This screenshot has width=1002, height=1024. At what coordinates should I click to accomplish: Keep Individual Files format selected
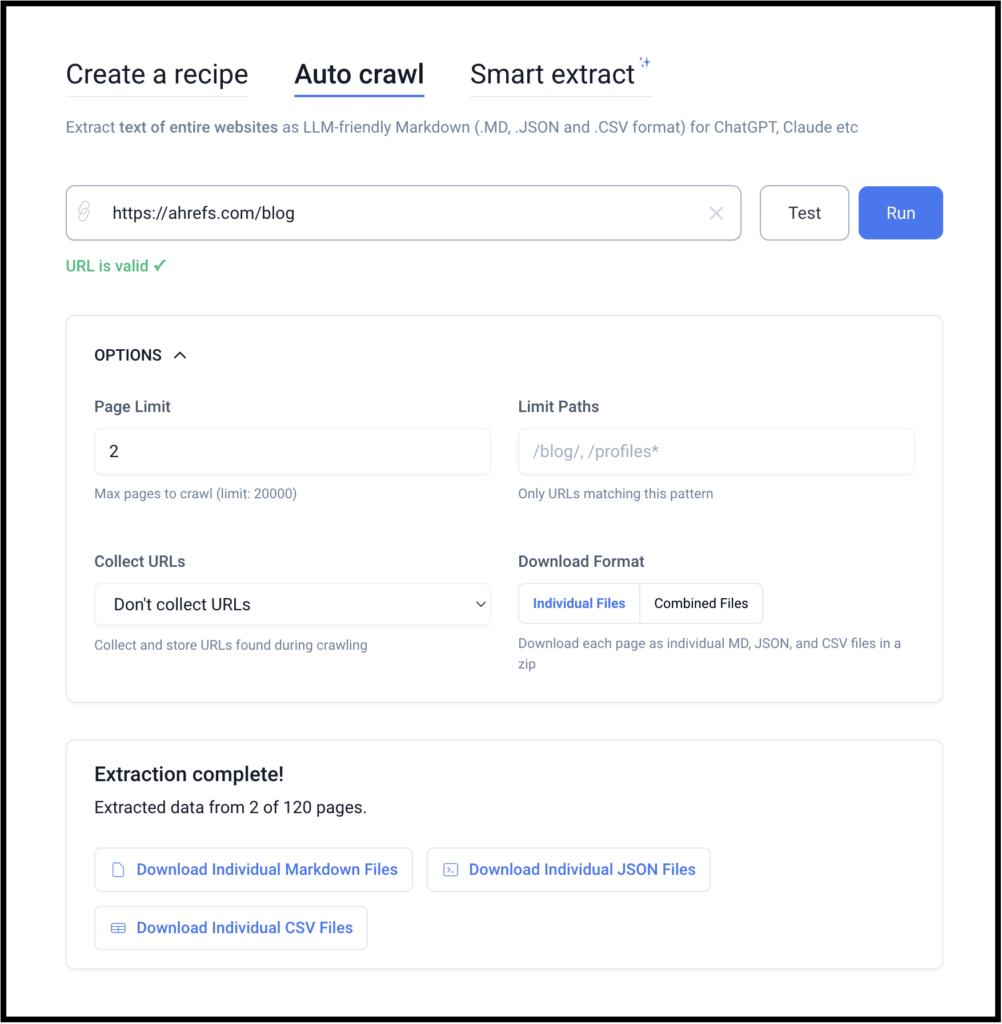coord(578,603)
